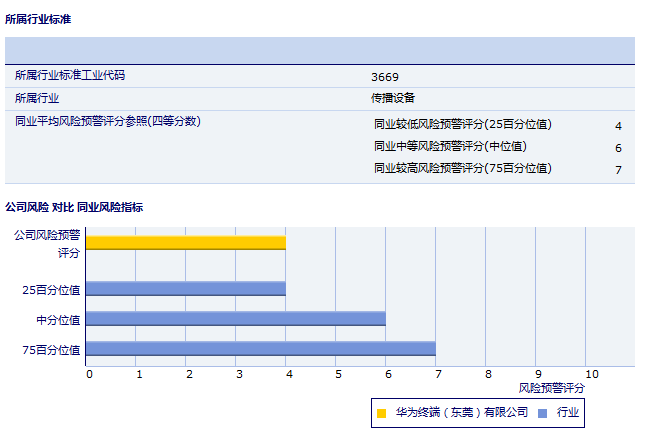Click the 公司风险 对比 同业风险指标 heading
The height and width of the screenshot is (437, 651).
(x=74, y=207)
